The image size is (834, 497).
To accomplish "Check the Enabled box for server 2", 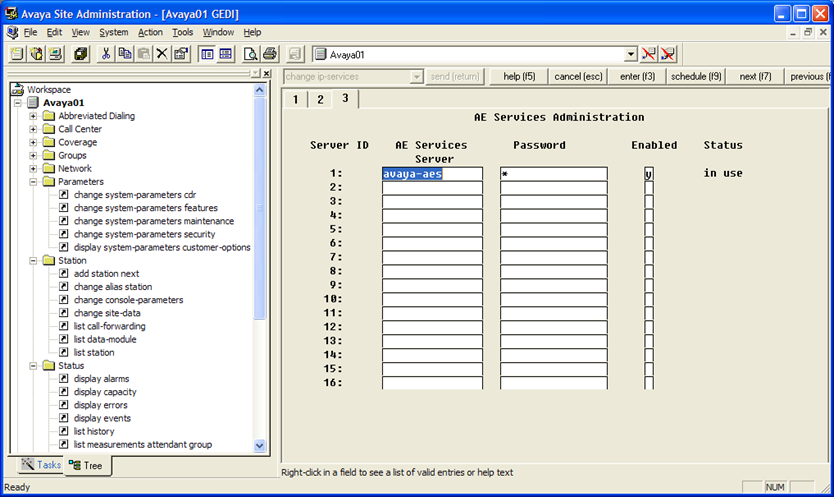I will click(x=649, y=188).
